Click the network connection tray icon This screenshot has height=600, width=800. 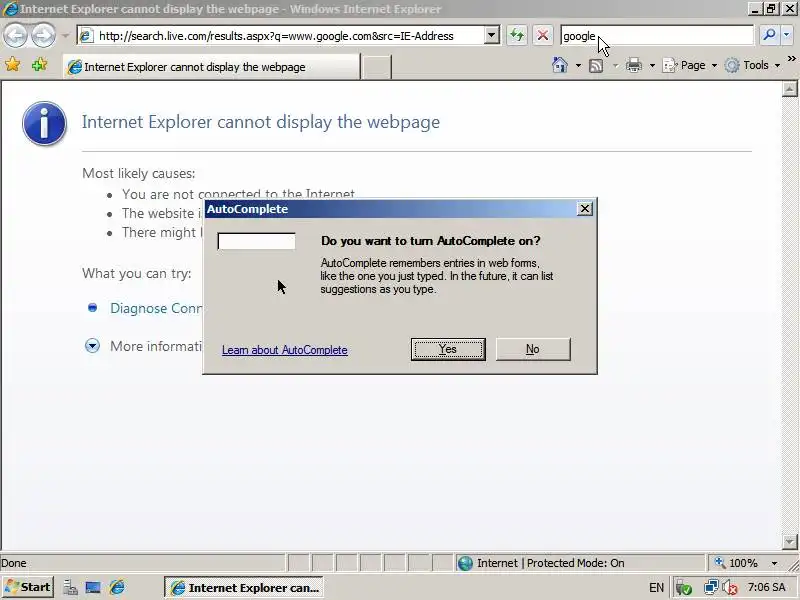click(x=711, y=587)
